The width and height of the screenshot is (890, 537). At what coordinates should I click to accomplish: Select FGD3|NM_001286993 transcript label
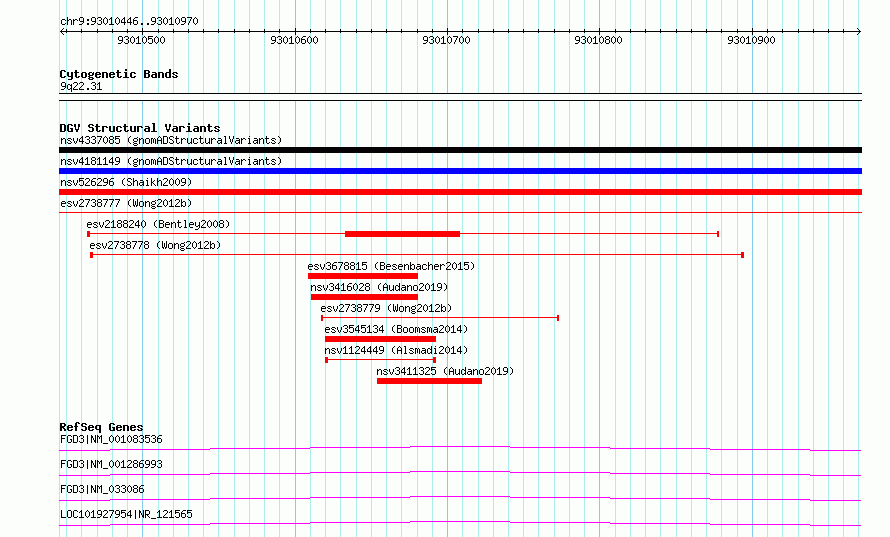pyautogui.click(x=111, y=464)
